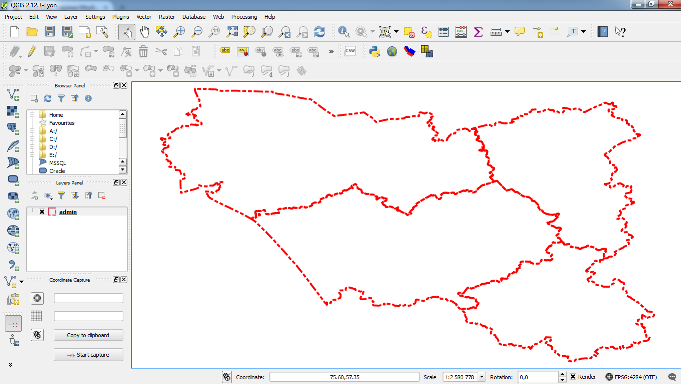Click the Start capture button

pyautogui.click(x=88, y=355)
